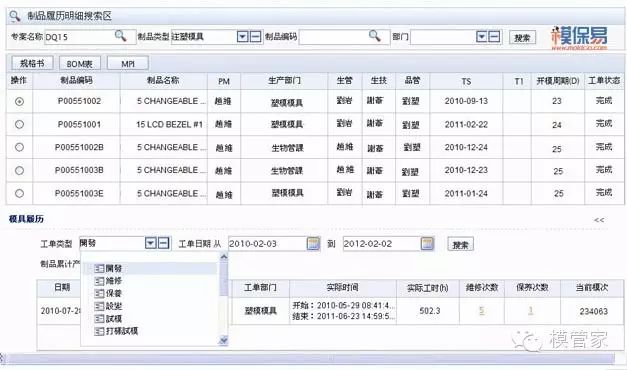Viewport: 627px width, 370px height.
Task: Click the date cell 2011-02-22
Action: (x=466, y=124)
